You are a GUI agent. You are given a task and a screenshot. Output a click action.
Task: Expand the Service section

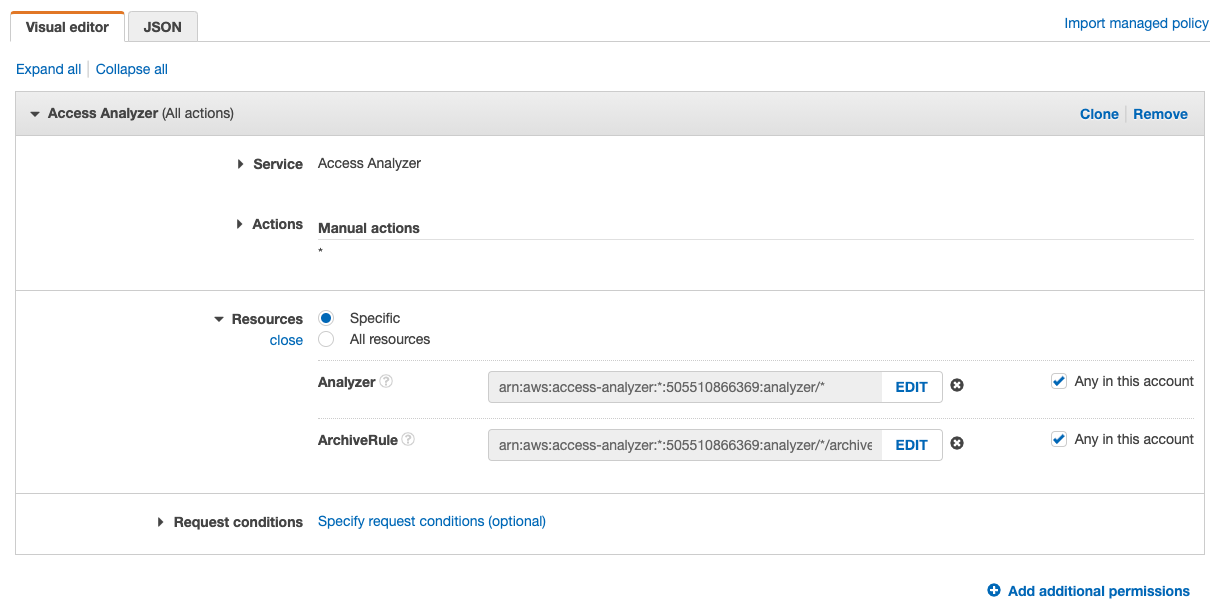tap(241, 164)
